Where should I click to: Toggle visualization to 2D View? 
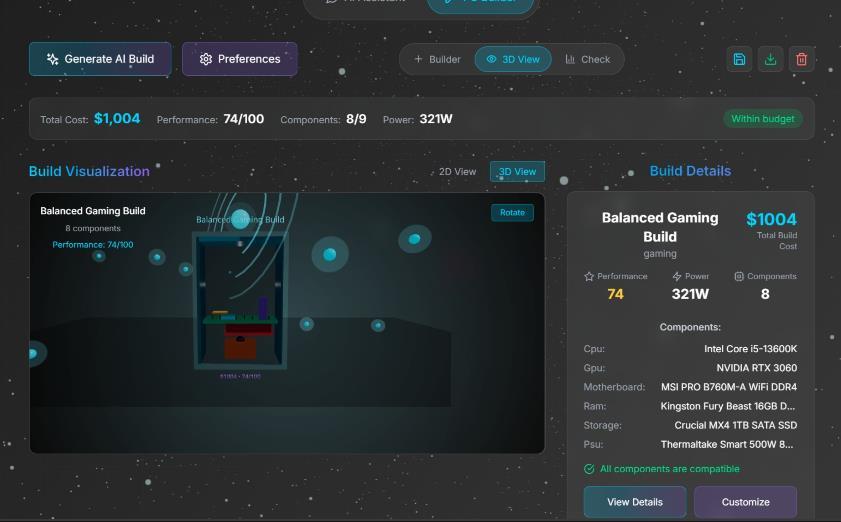[x=457, y=172]
